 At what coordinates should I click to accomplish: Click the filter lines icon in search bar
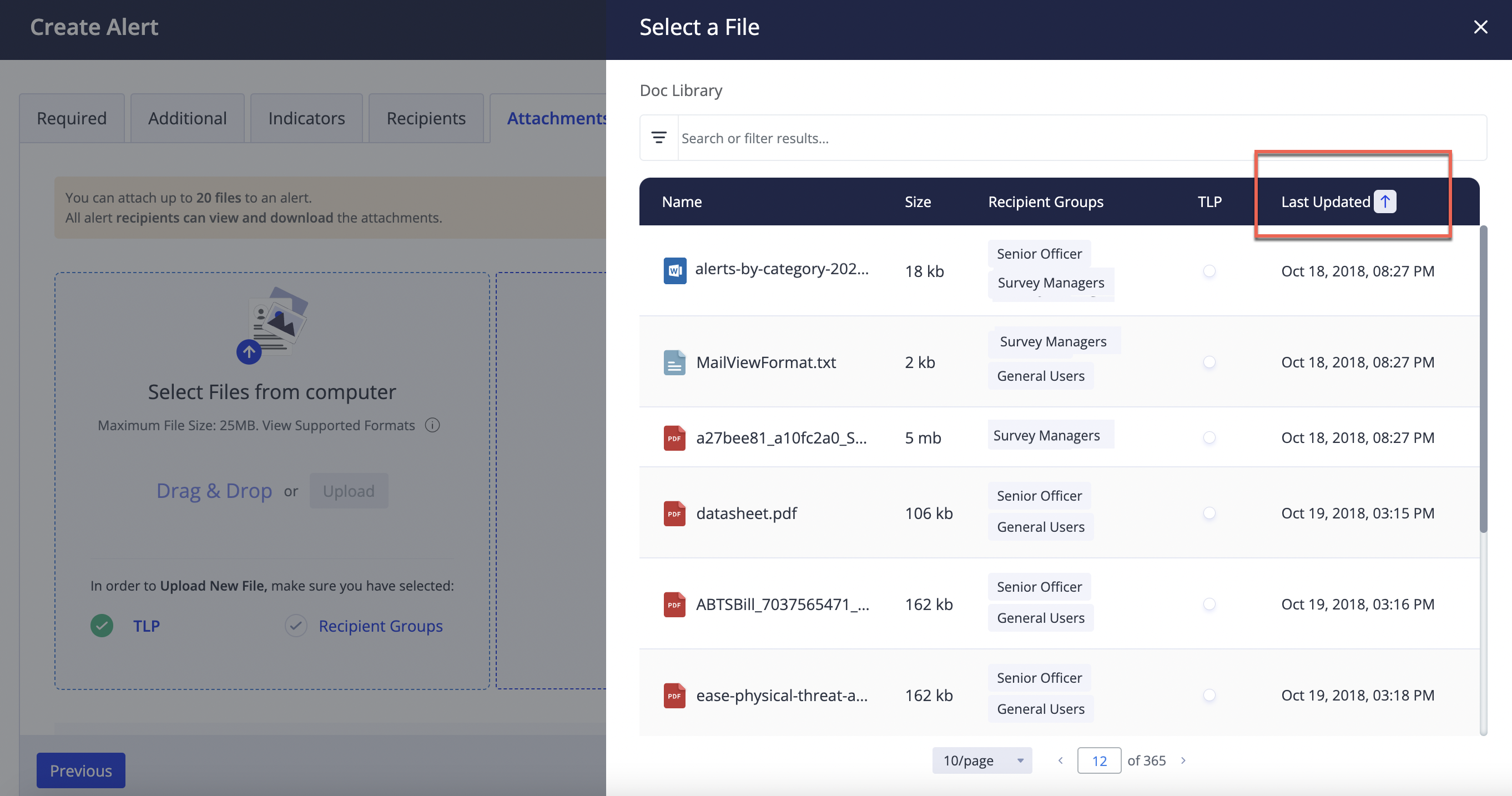[658, 137]
